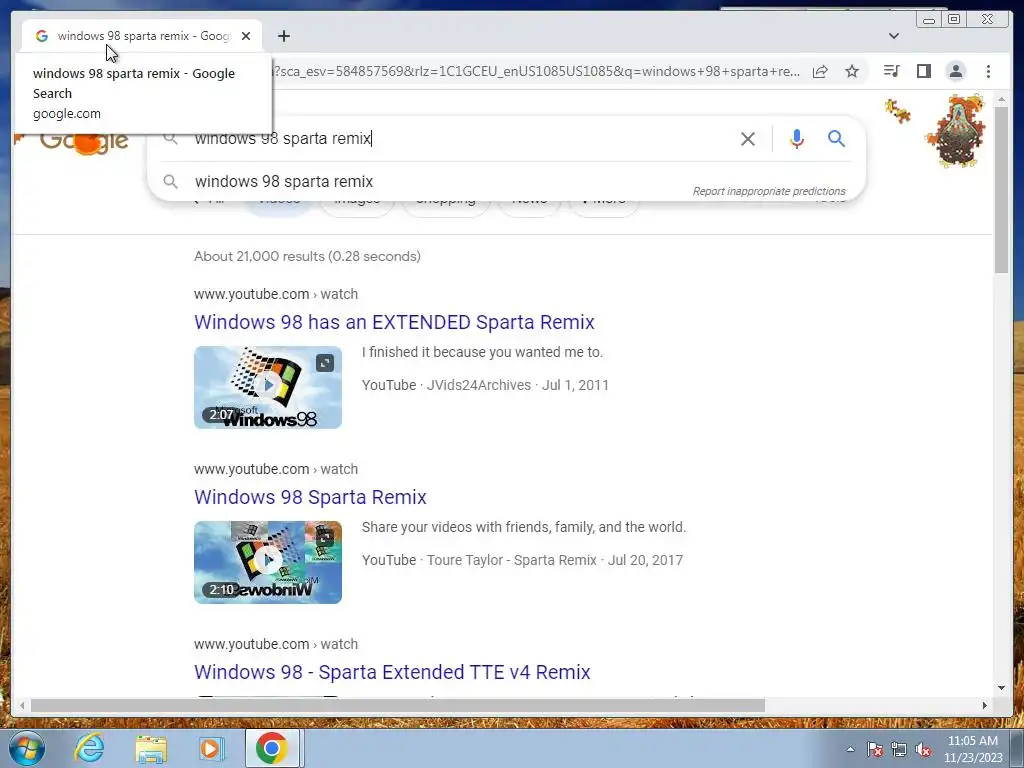Open Windows Media Player from taskbar
1024x768 pixels.
click(210, 748)
